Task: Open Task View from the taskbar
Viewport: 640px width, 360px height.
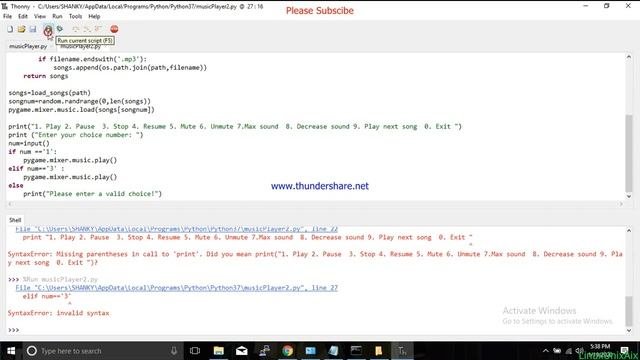Action: click(195, 351)
